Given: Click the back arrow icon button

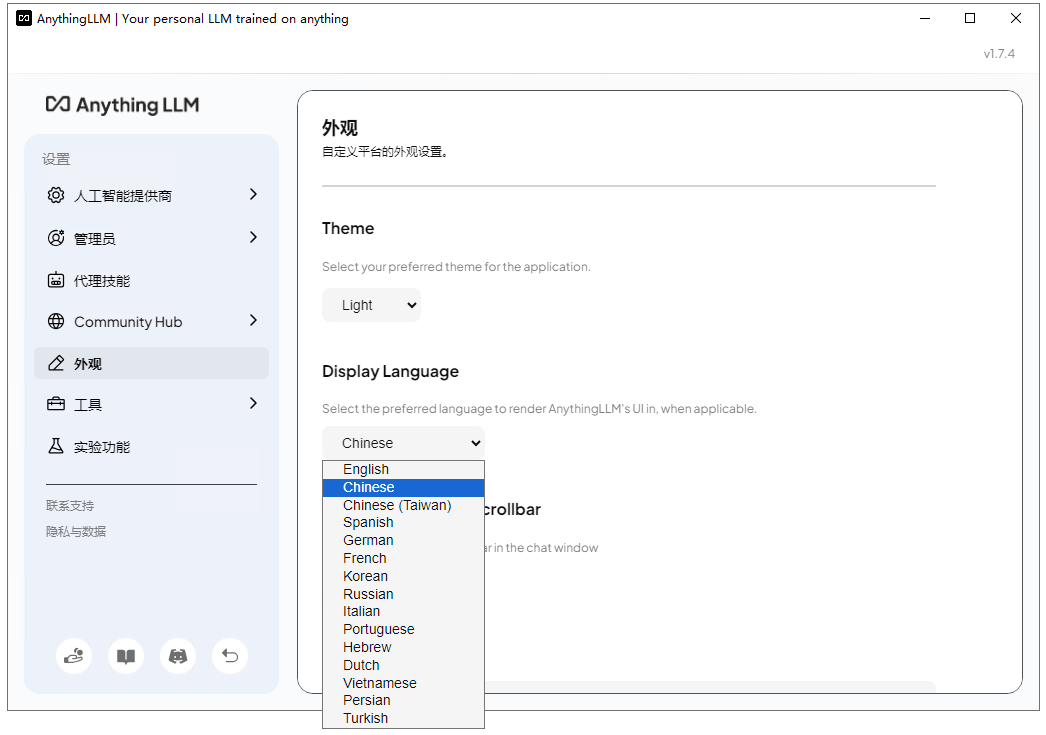Looking at the screenshot, I should click(x=230, y=656).
